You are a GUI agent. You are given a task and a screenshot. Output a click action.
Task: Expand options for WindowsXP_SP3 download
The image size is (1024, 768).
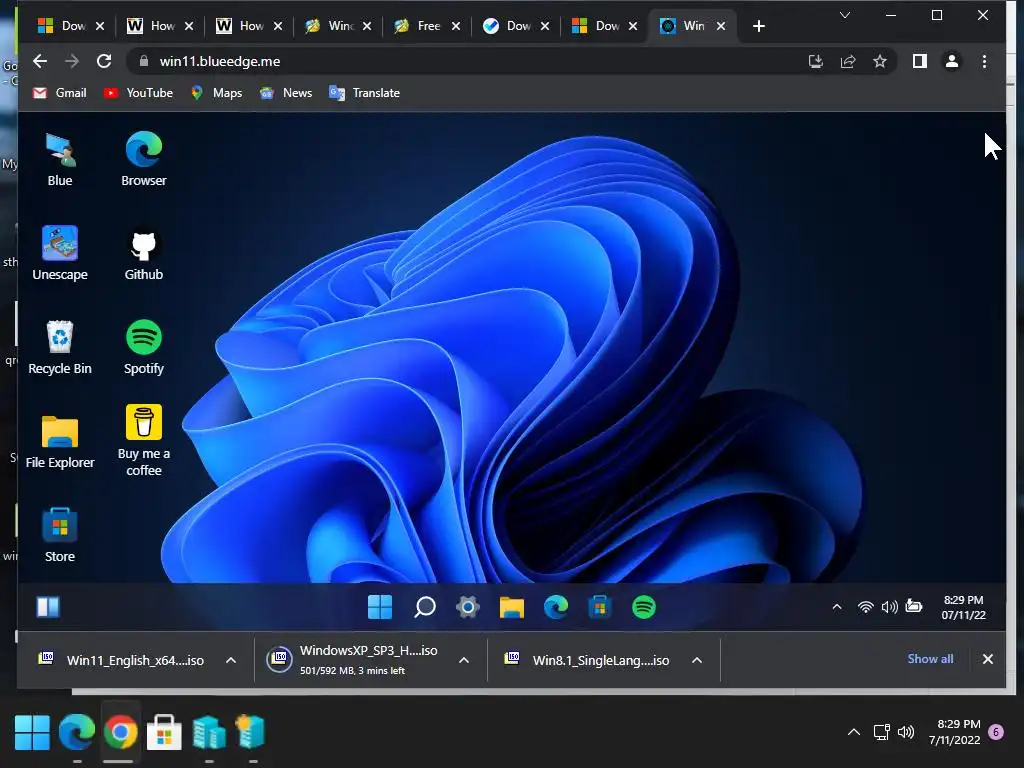(x=464, y=660)
